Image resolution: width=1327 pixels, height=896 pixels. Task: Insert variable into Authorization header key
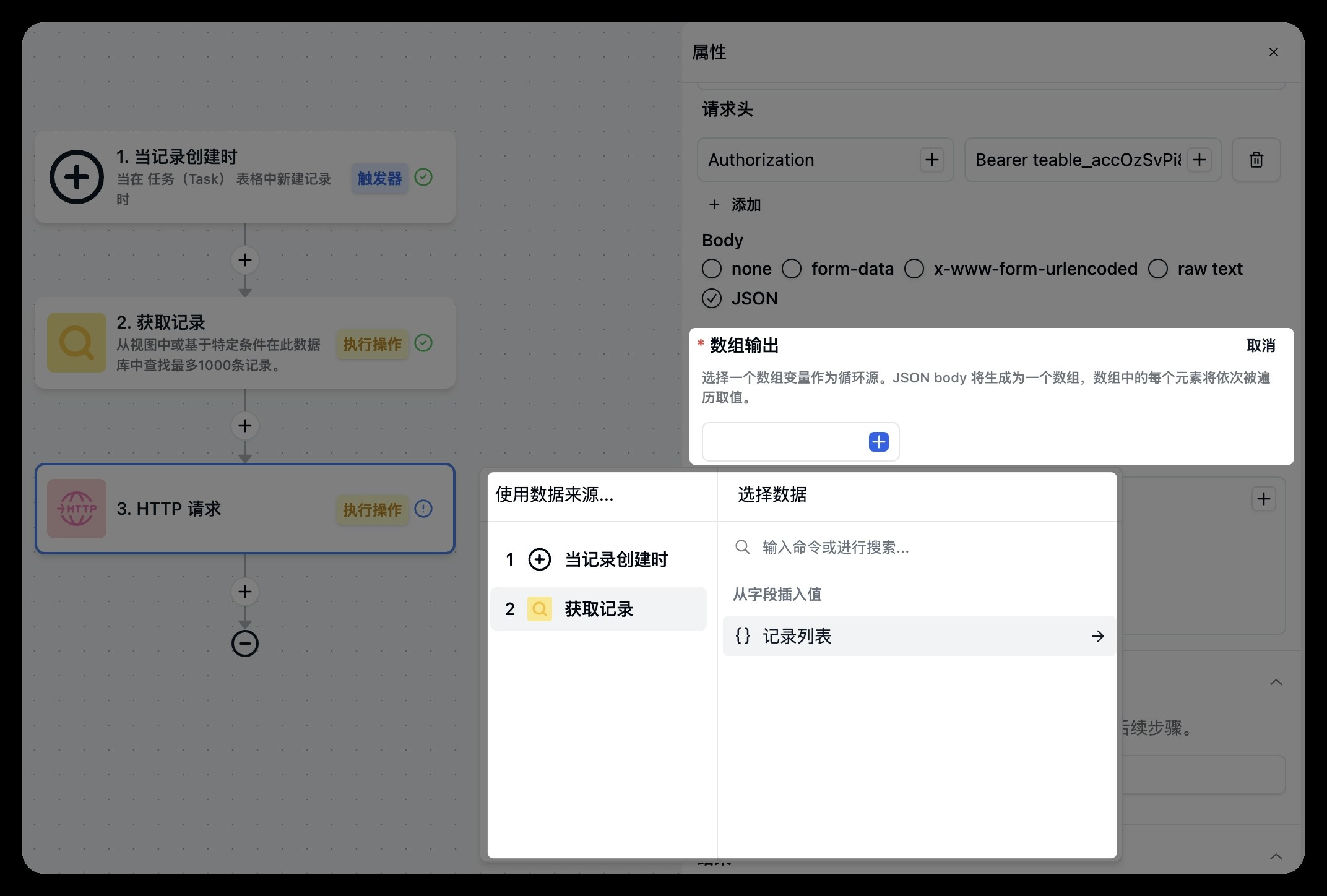click(932, 160)
